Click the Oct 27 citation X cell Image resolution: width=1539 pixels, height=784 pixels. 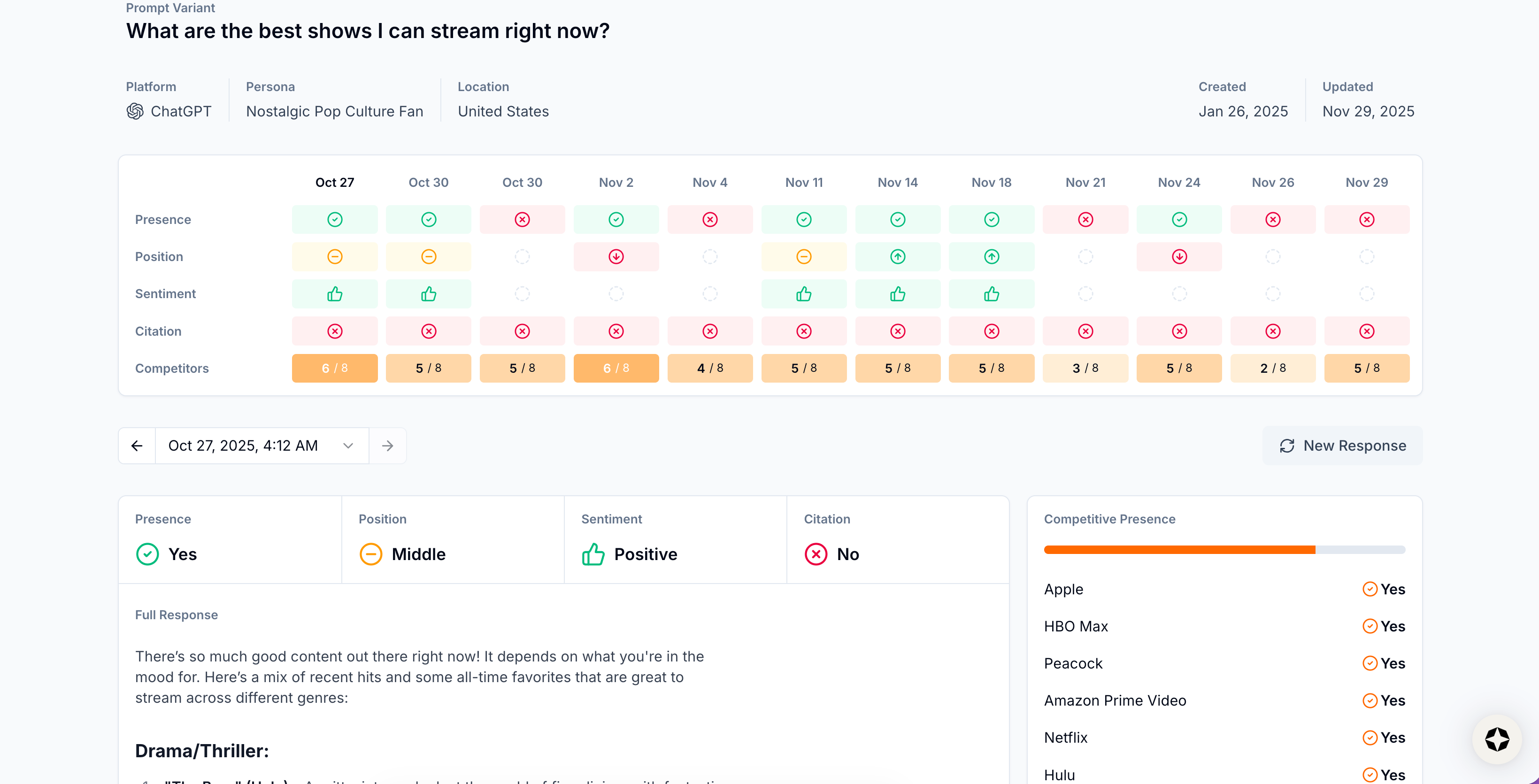[x=335, y=331]
